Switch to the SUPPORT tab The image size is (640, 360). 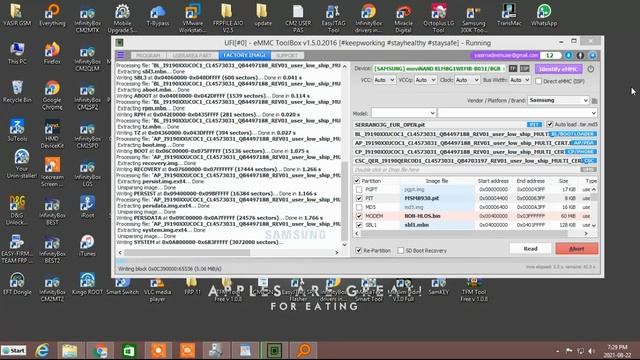[x=287, y=55]
